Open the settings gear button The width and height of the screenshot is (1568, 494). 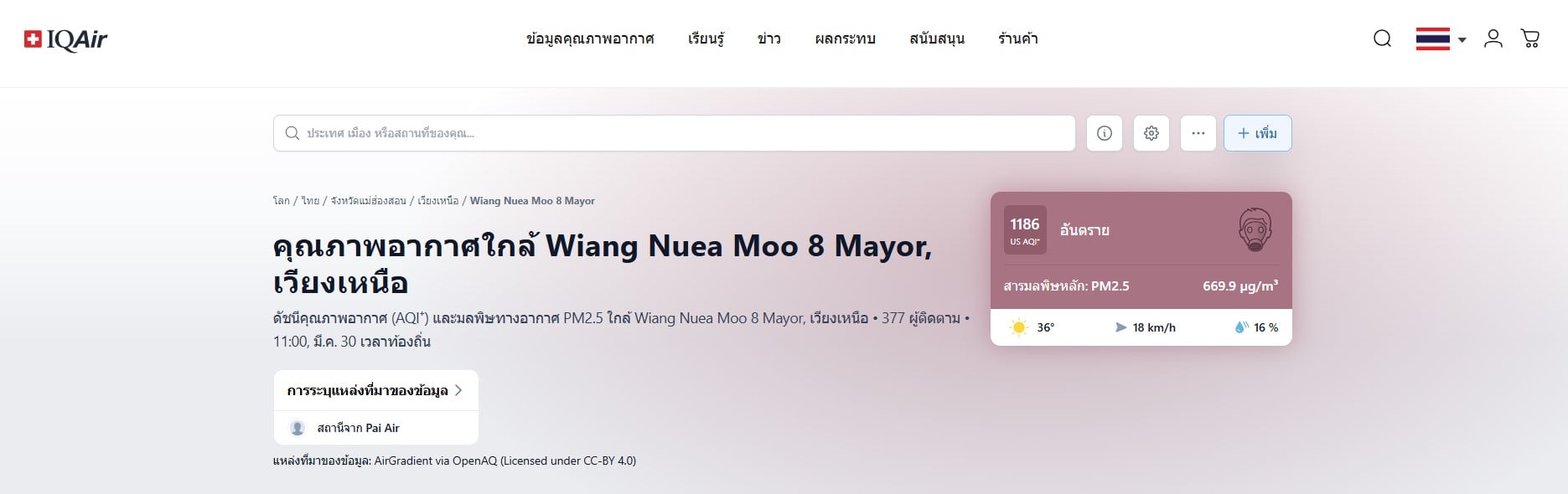pos(1151,133)
